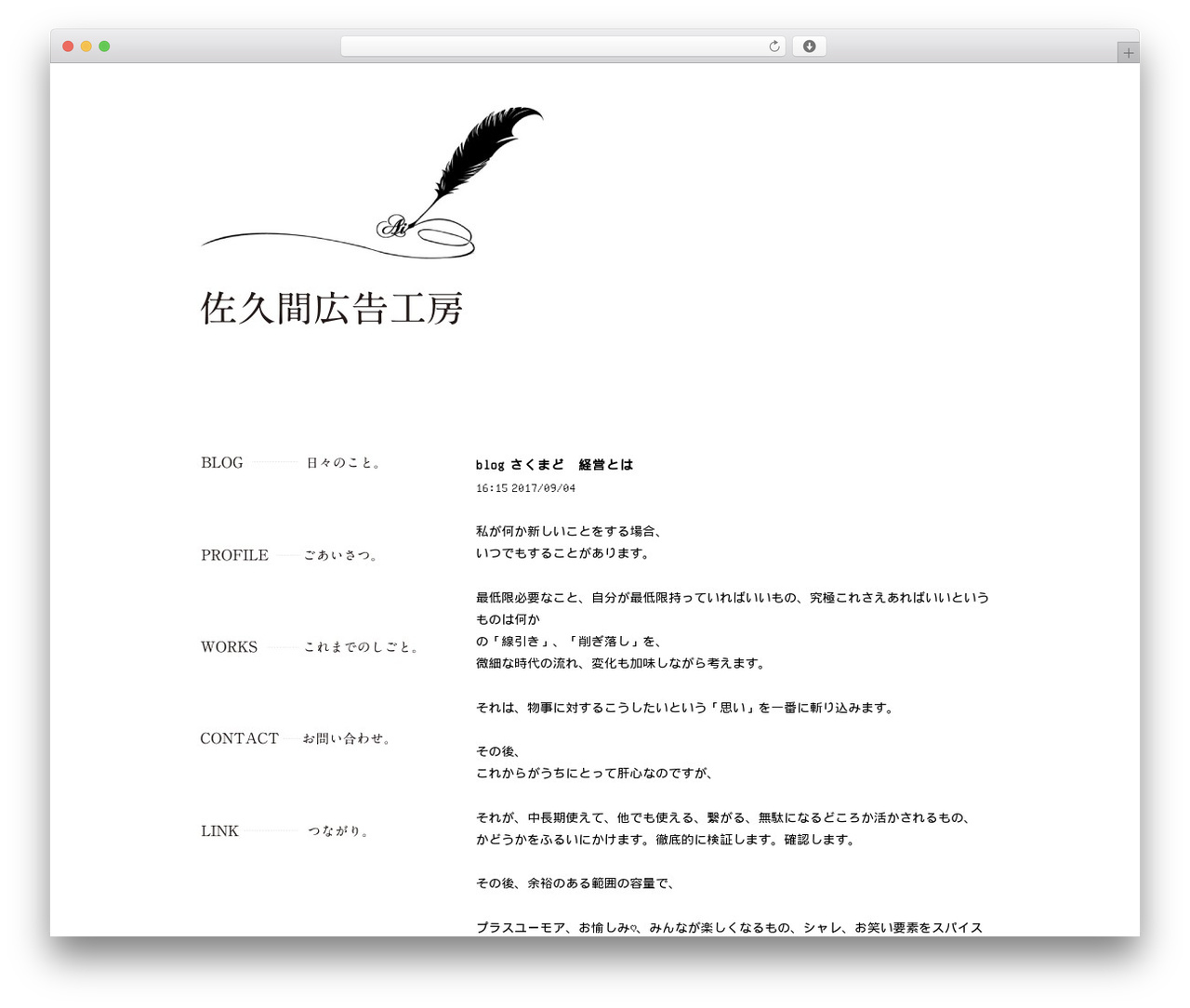Open the CONTACT menu item
The width and height of the screenshot is (1190, 1008).
click(296, 738)
